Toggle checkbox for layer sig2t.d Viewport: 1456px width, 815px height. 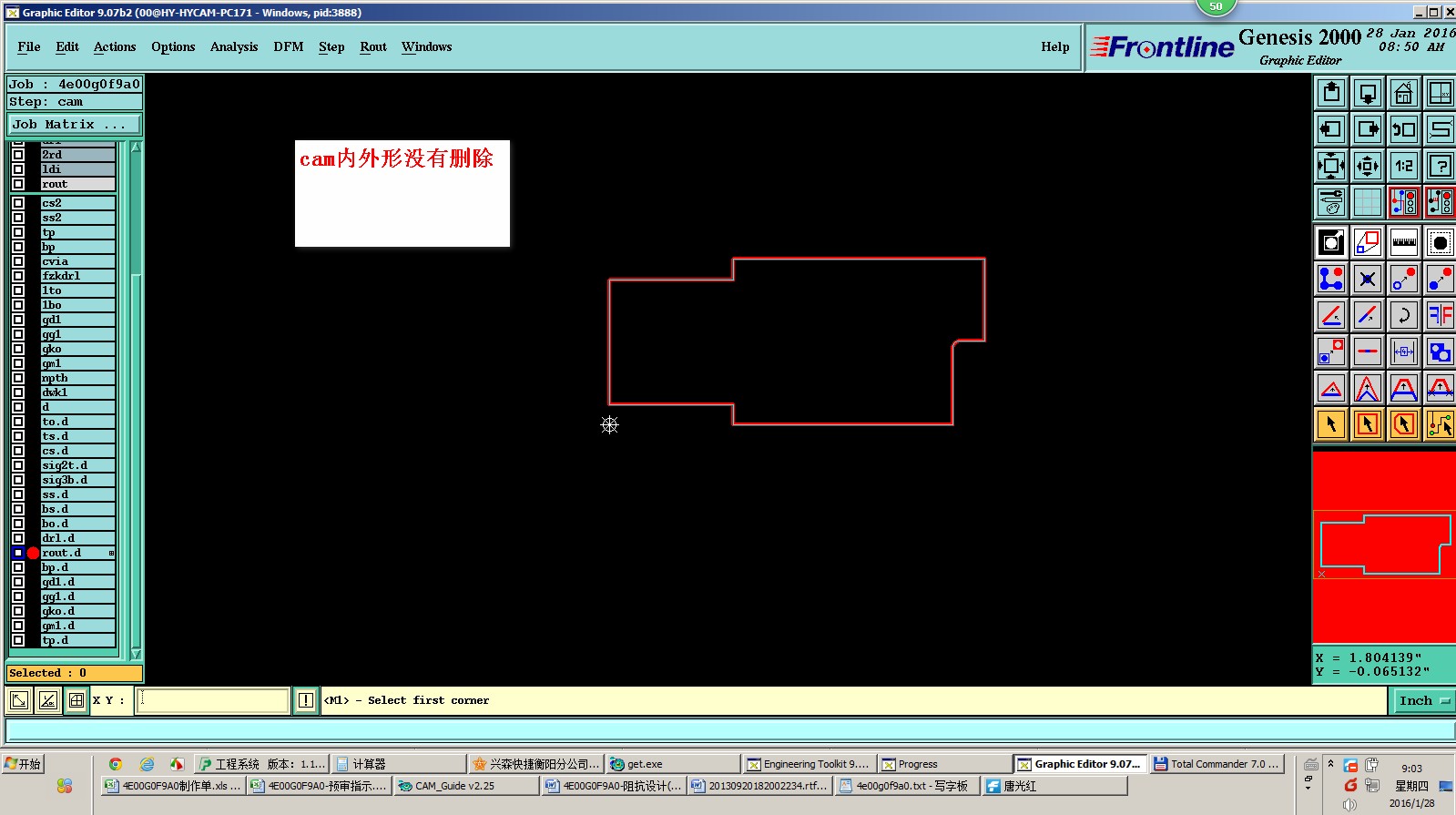click(18, 465)
